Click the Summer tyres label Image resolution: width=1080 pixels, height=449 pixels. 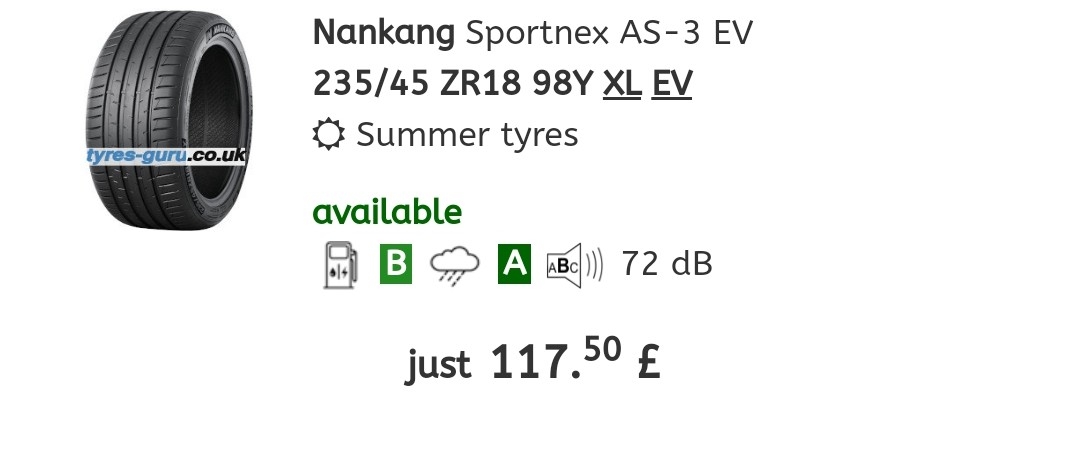[x=467, y=134]
